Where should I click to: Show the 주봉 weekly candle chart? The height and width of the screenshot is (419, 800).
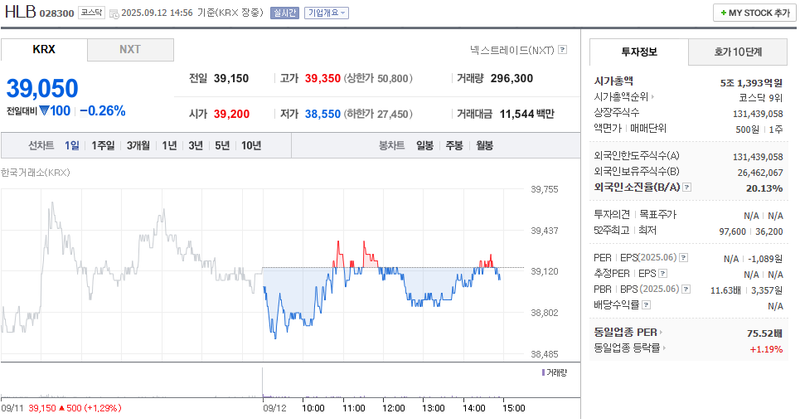tap(454, 145)
